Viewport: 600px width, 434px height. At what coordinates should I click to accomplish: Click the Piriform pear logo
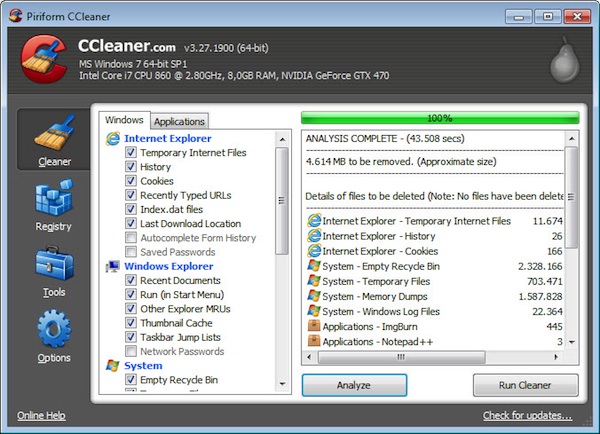point(565,60)
